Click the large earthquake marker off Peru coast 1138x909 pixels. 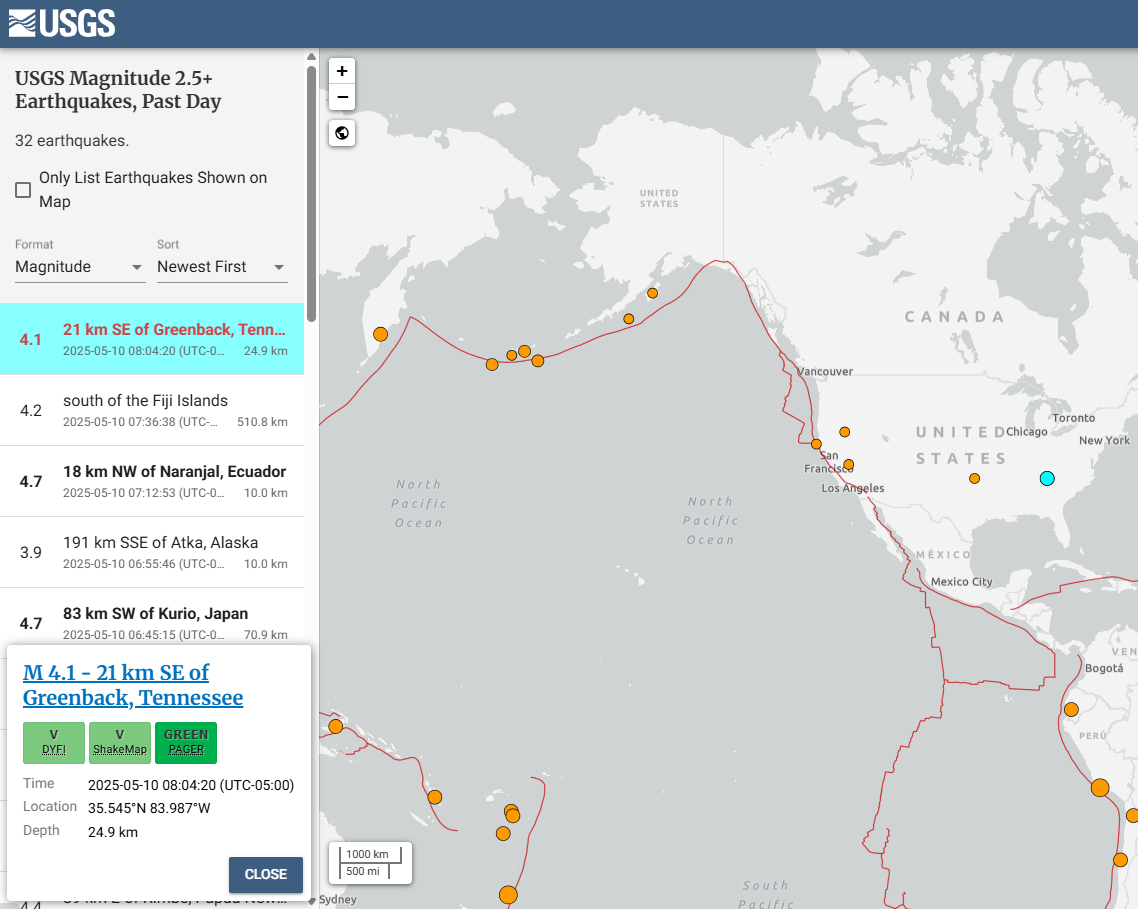[x=1100, y=788]
